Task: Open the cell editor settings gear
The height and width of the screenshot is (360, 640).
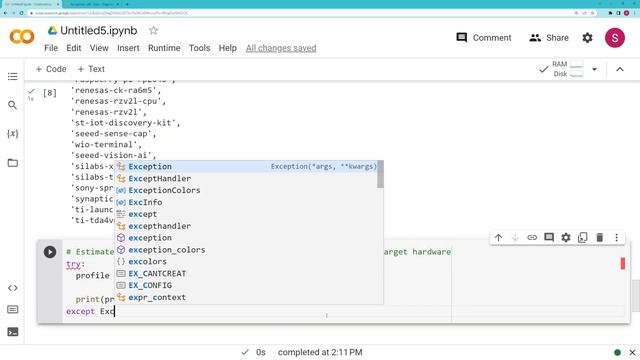Action: [x=566, y=238]
